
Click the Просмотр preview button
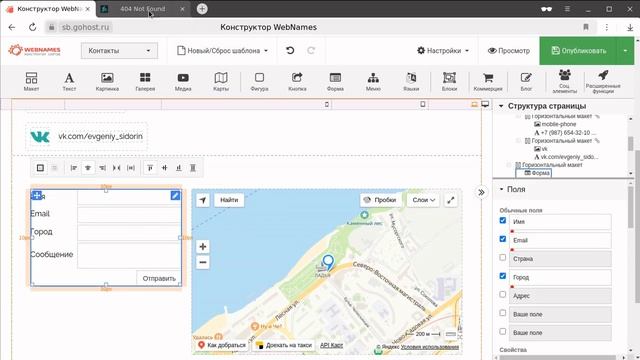509,51
